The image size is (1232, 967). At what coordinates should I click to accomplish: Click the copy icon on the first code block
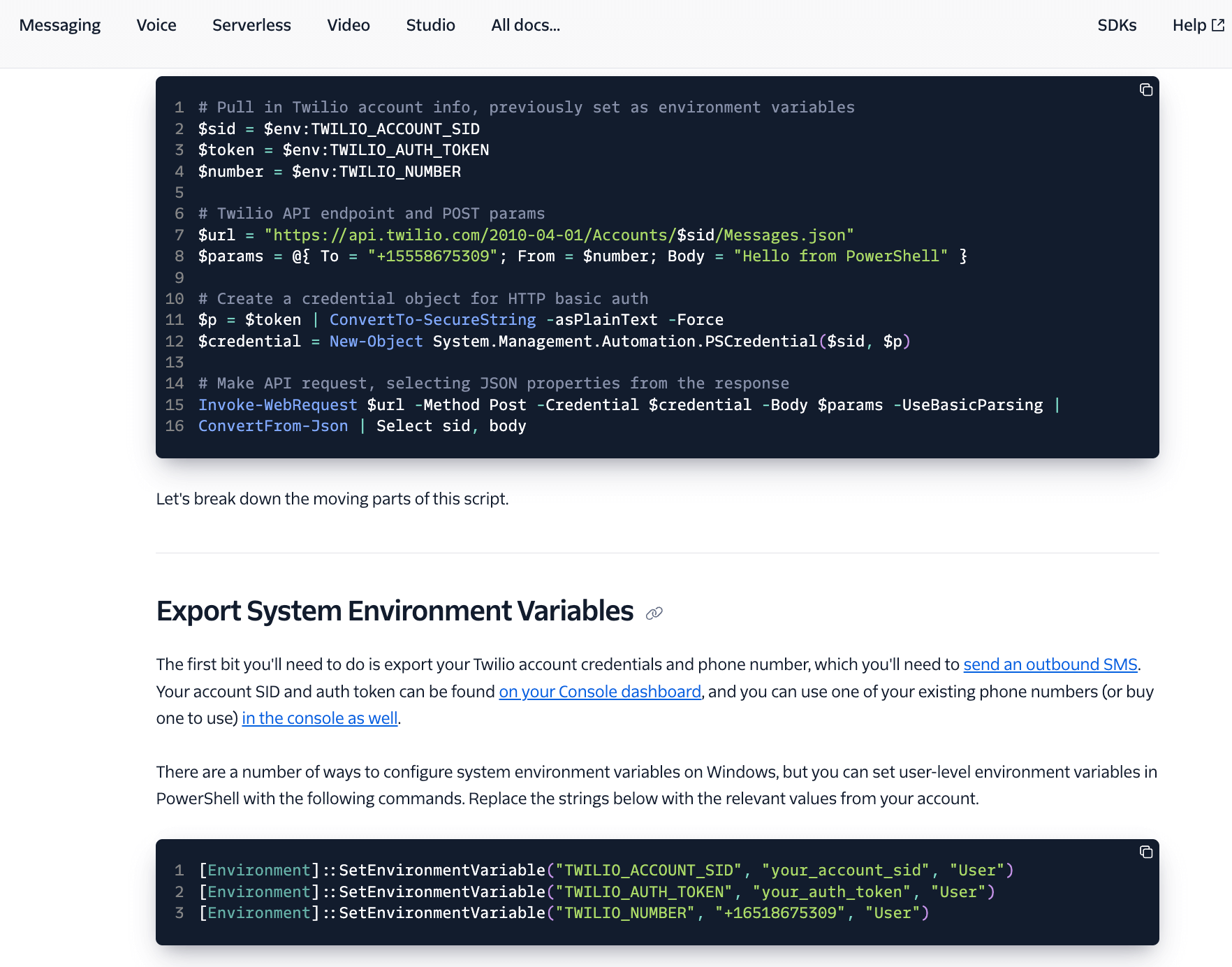(x=1146, y=89)
